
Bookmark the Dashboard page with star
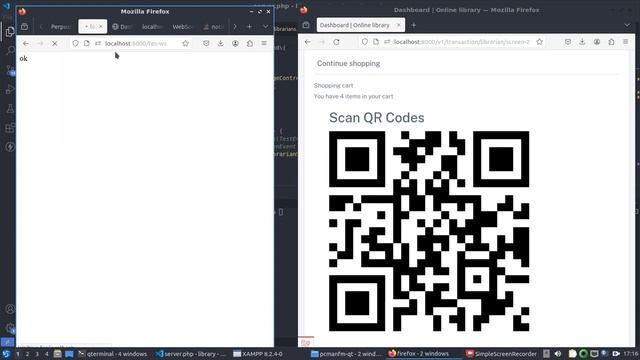pos(540,42)
